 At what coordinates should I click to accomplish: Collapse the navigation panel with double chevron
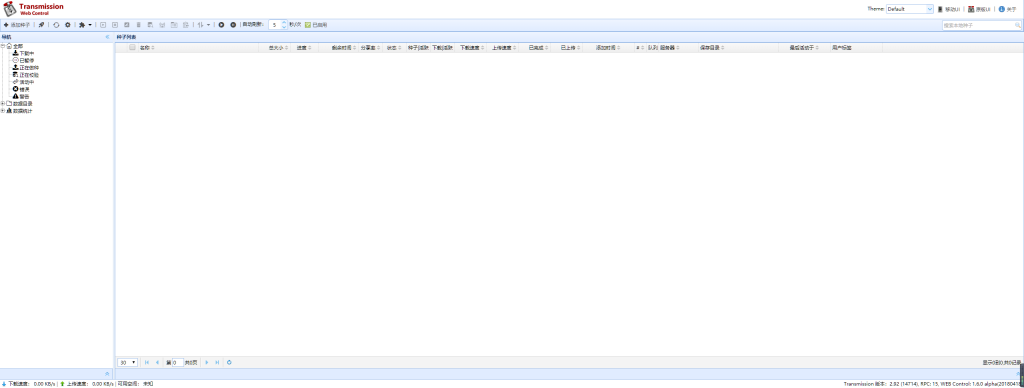(x=108, y=37)
